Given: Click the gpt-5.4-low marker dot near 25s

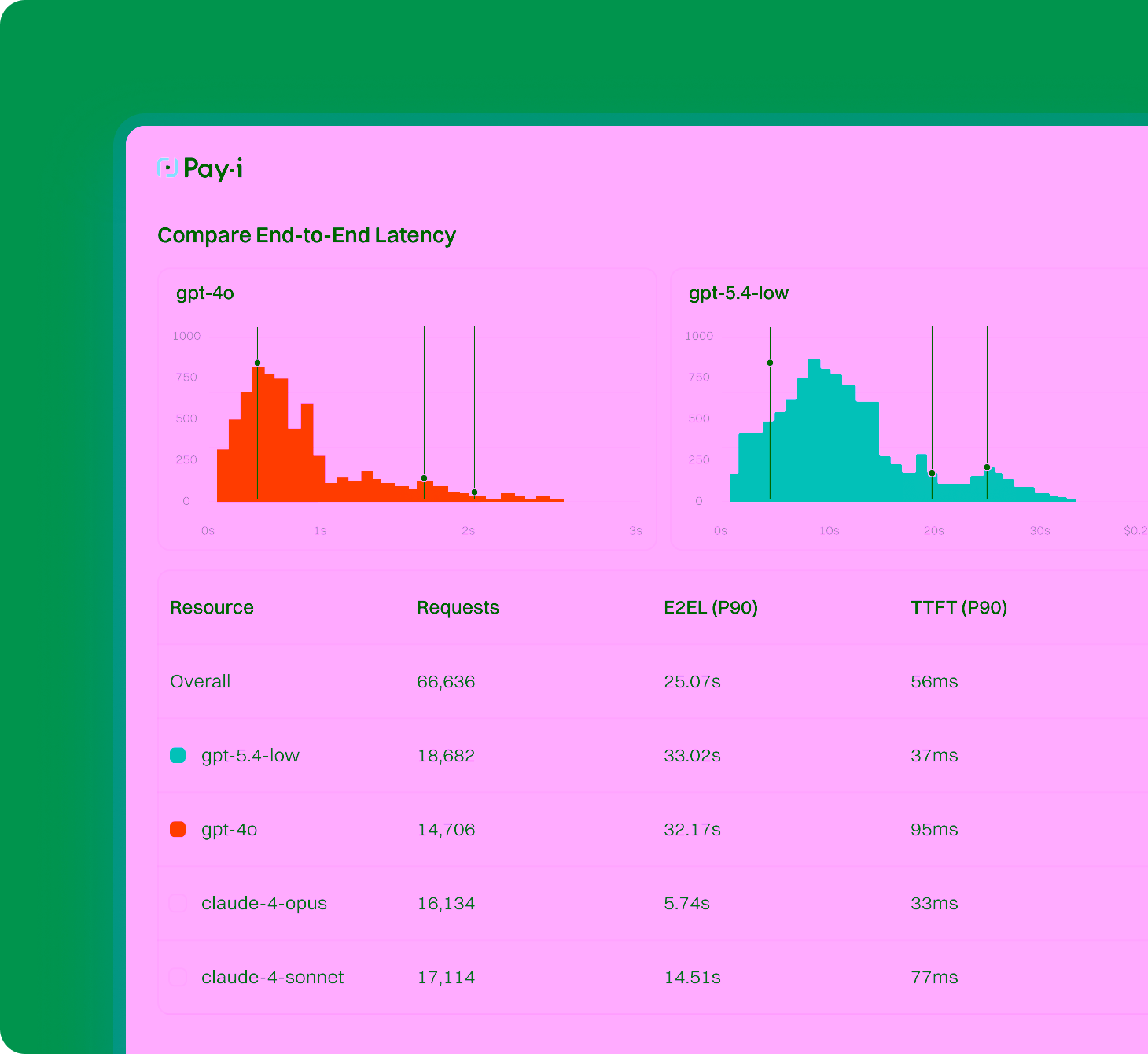Looking at the screenshot, I should [987, 467].
